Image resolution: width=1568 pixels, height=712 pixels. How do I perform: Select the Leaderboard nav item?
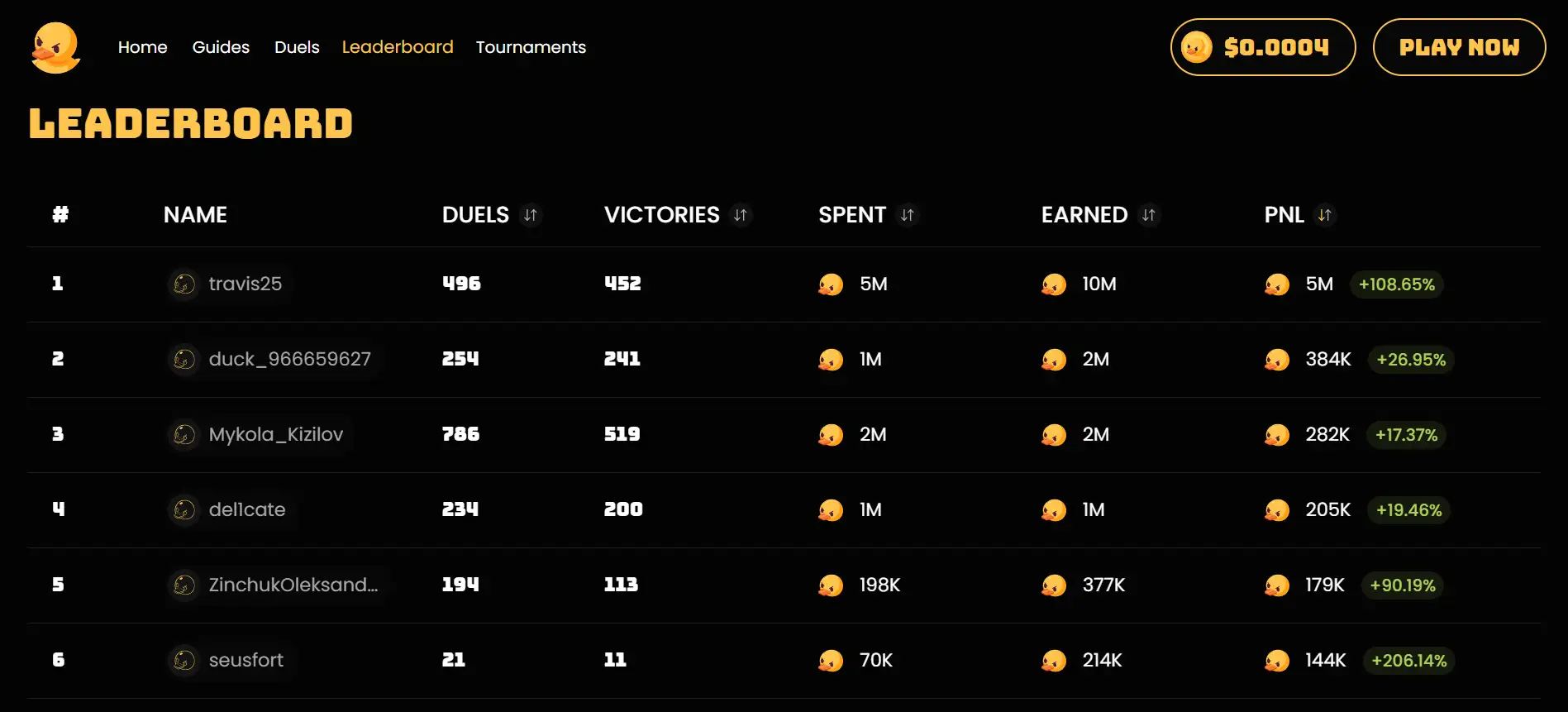[398, 48]
